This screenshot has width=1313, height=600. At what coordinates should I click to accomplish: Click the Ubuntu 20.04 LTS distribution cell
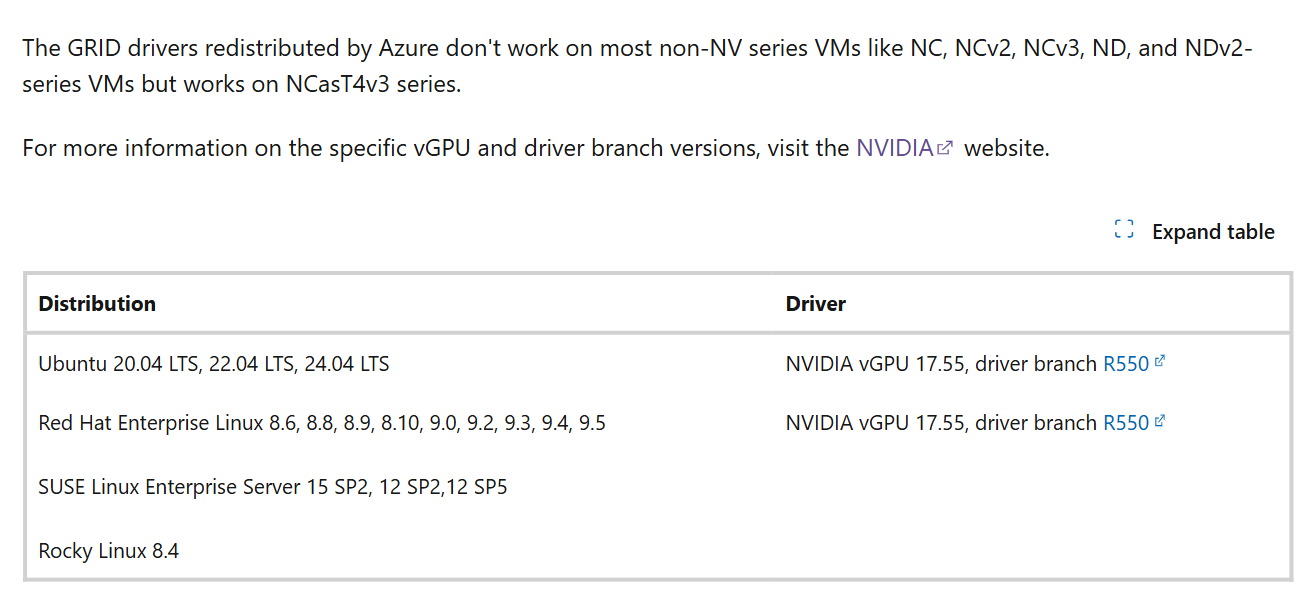[x=214, y=364]
